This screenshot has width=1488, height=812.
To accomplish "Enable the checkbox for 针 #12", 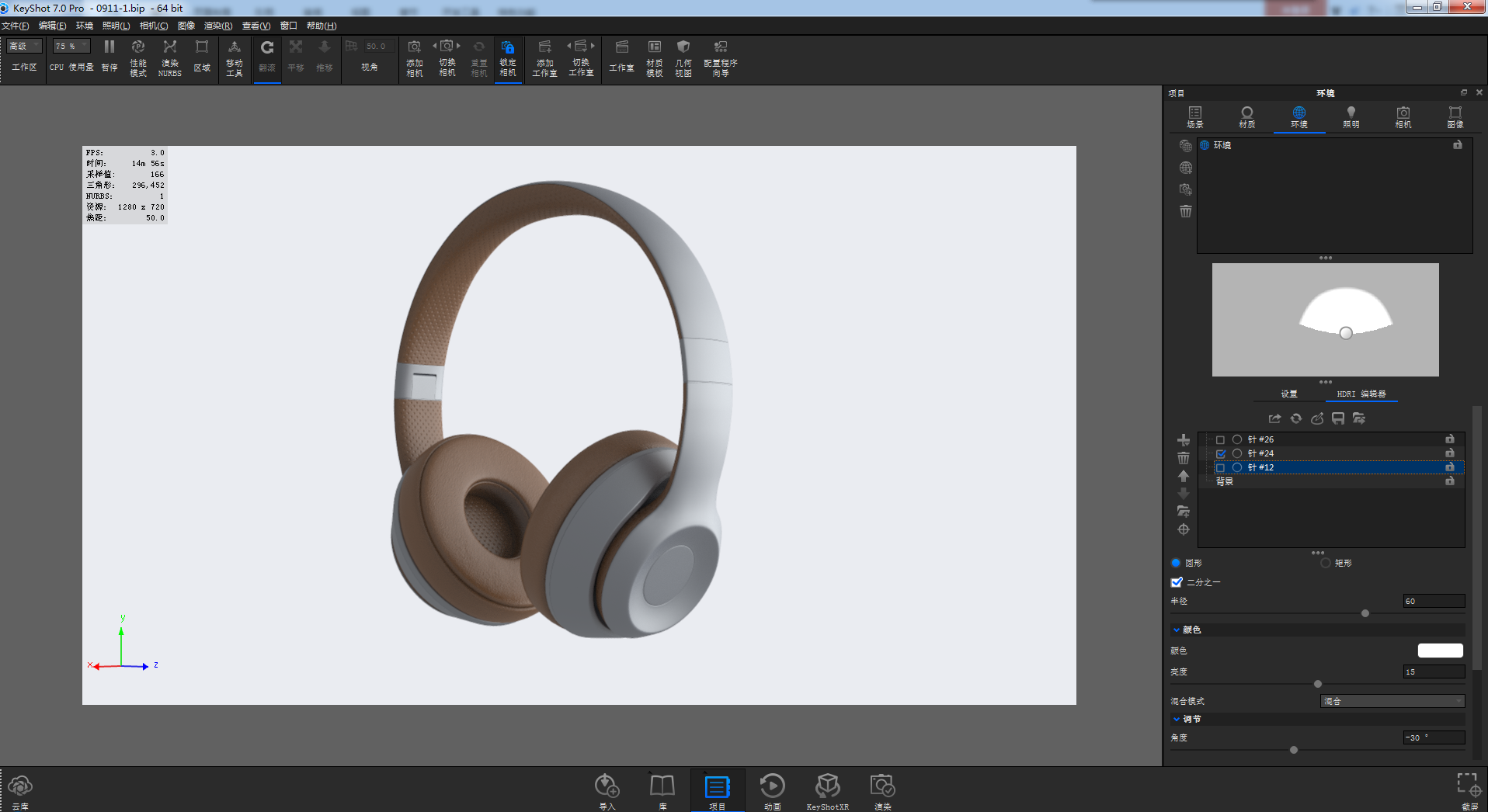I will pos(1220,467).
